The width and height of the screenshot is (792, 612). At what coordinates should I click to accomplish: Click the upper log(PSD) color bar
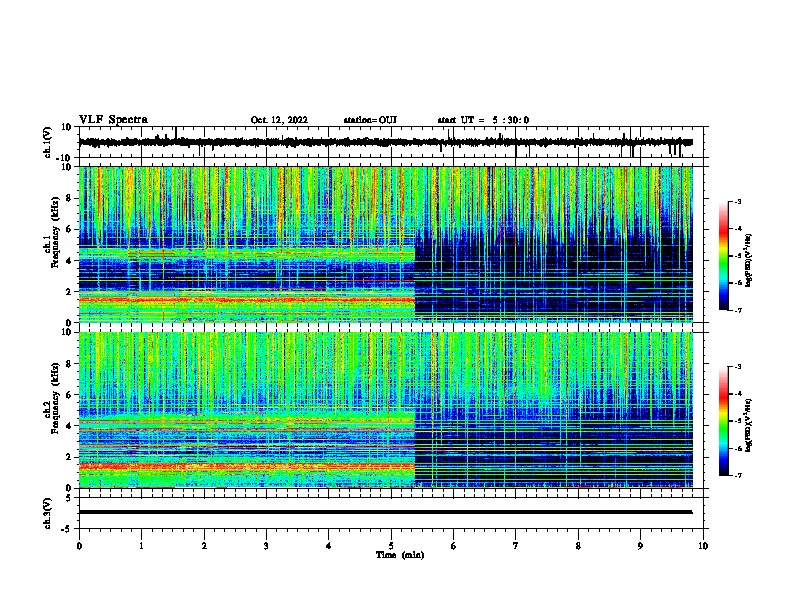(x=724, y=256)
